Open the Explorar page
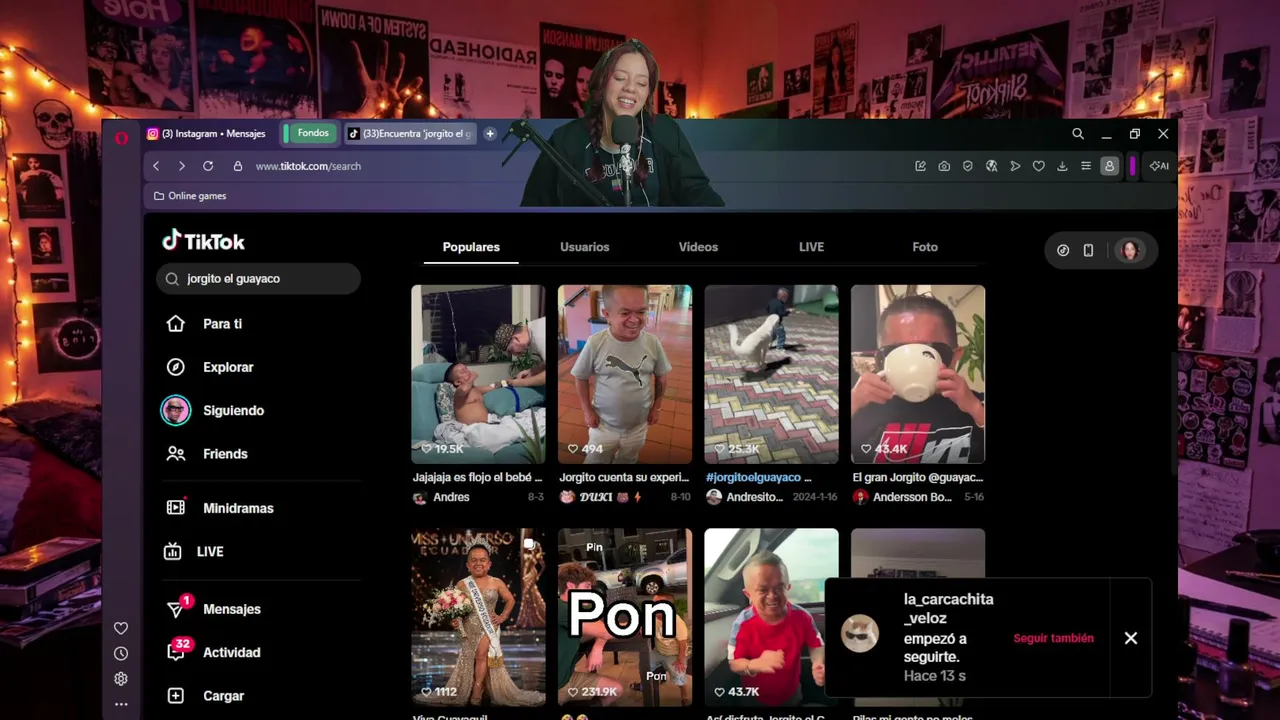 (x=210, y=367)
